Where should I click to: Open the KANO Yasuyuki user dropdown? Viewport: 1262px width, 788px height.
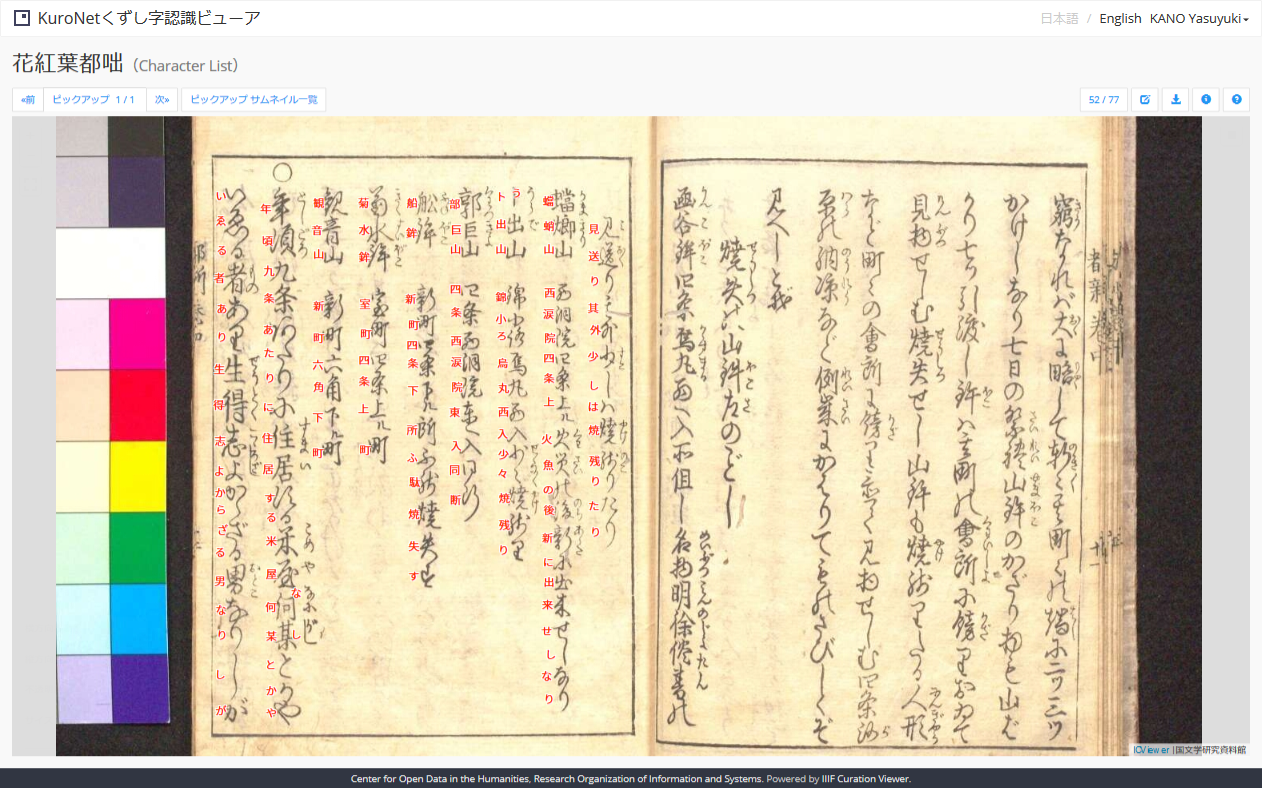[1199, 18]
